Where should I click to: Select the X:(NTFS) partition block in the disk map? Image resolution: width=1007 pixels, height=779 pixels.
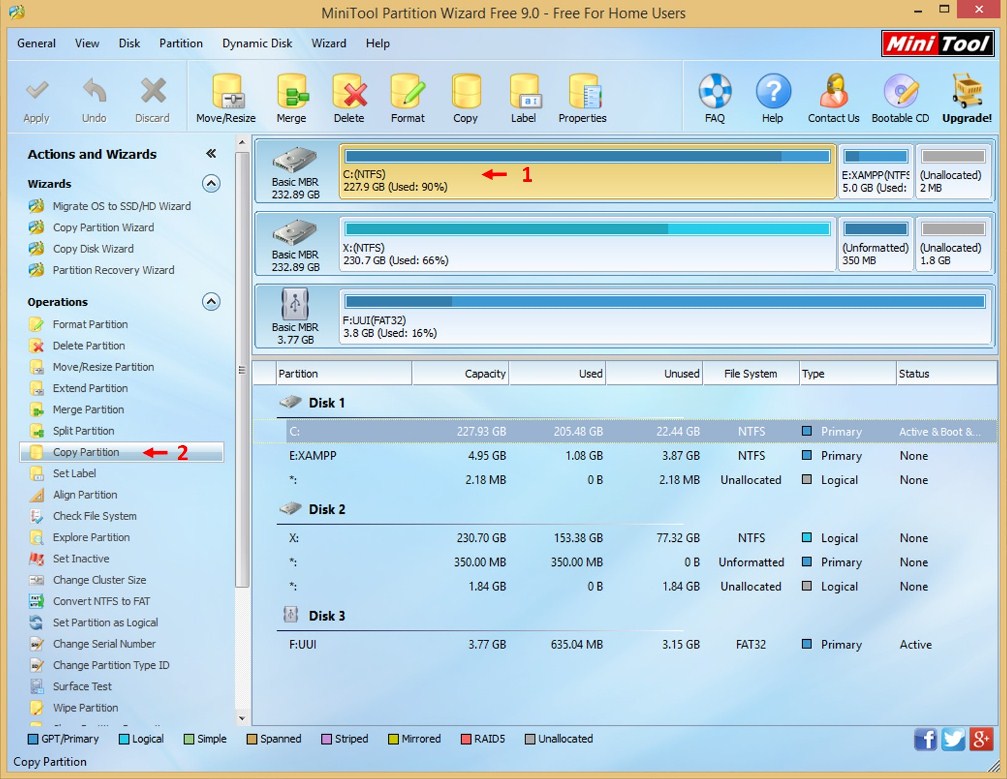point(587,244)
